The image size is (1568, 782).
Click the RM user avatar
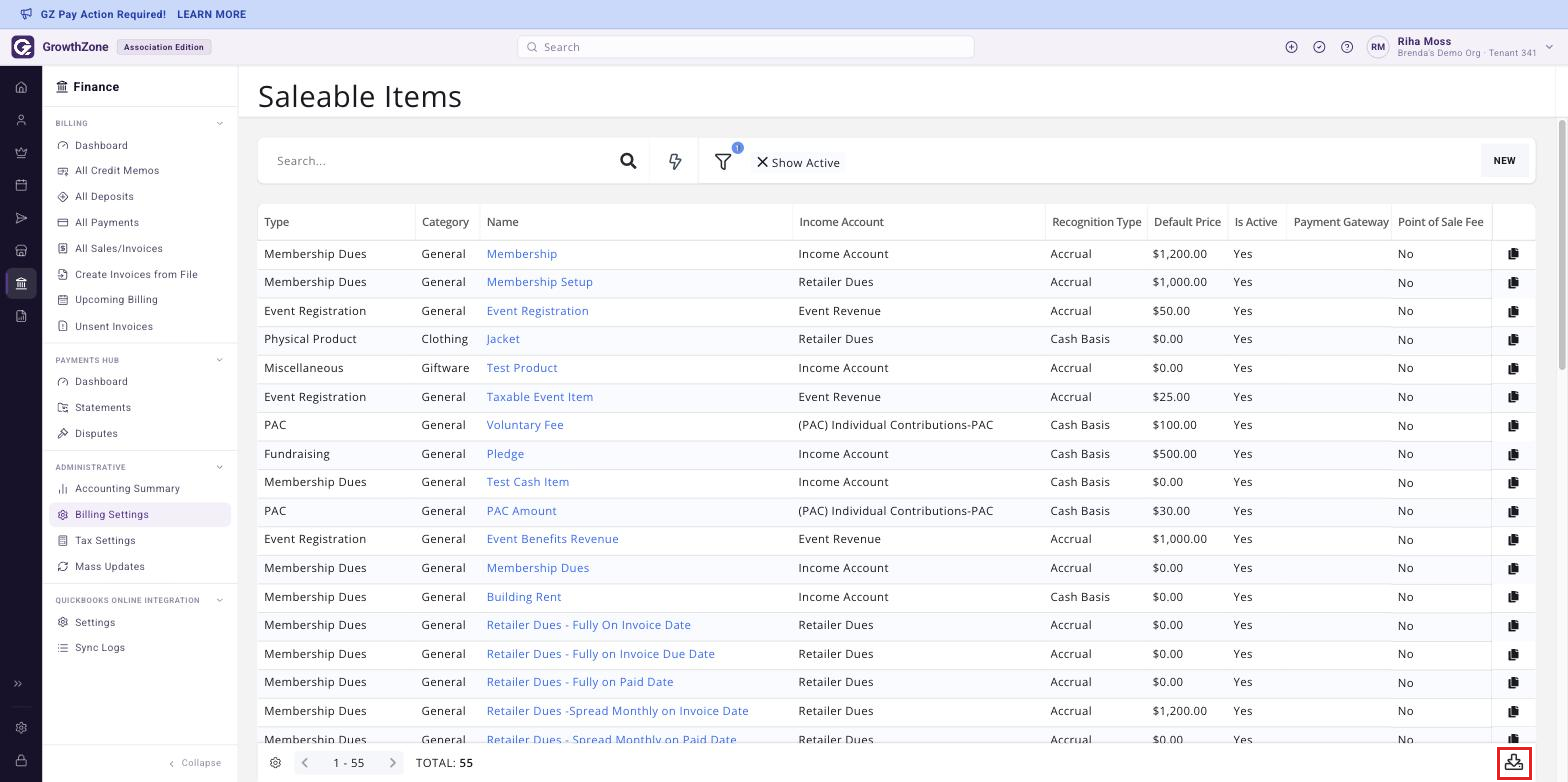(1378, 47)
